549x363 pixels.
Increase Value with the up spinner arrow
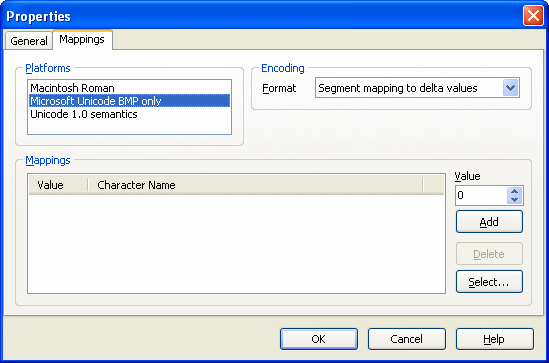click(514, 191)
